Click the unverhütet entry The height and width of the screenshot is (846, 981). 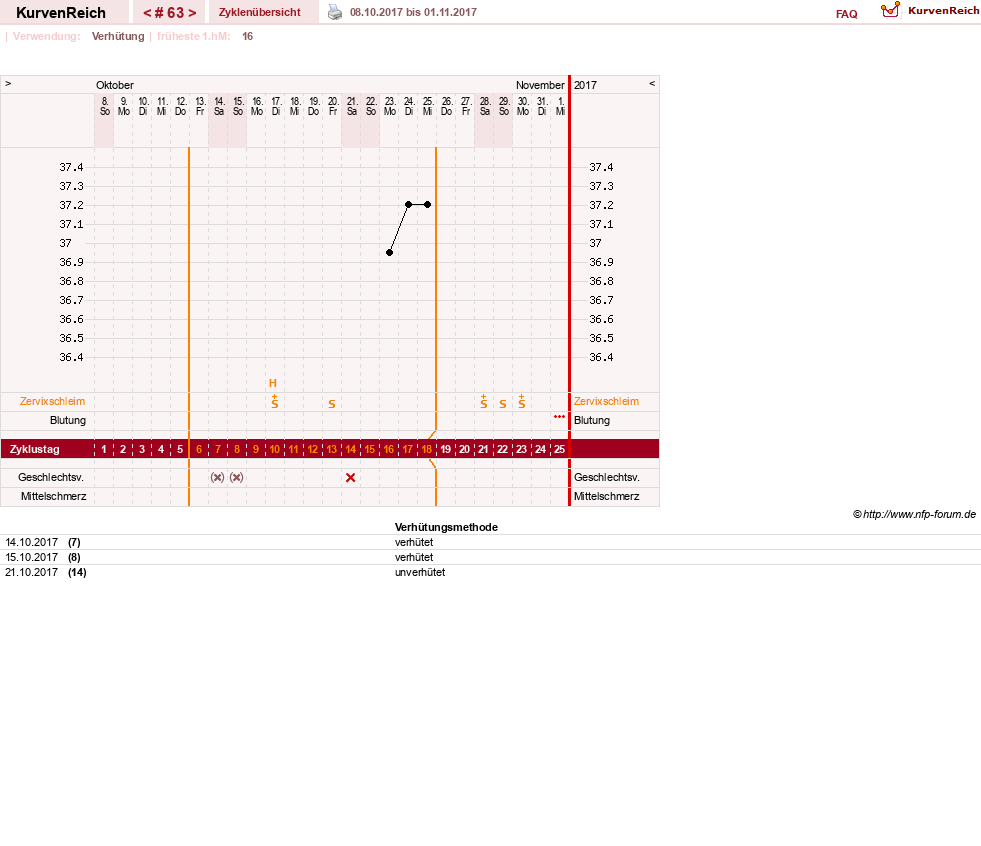point(420,572)
